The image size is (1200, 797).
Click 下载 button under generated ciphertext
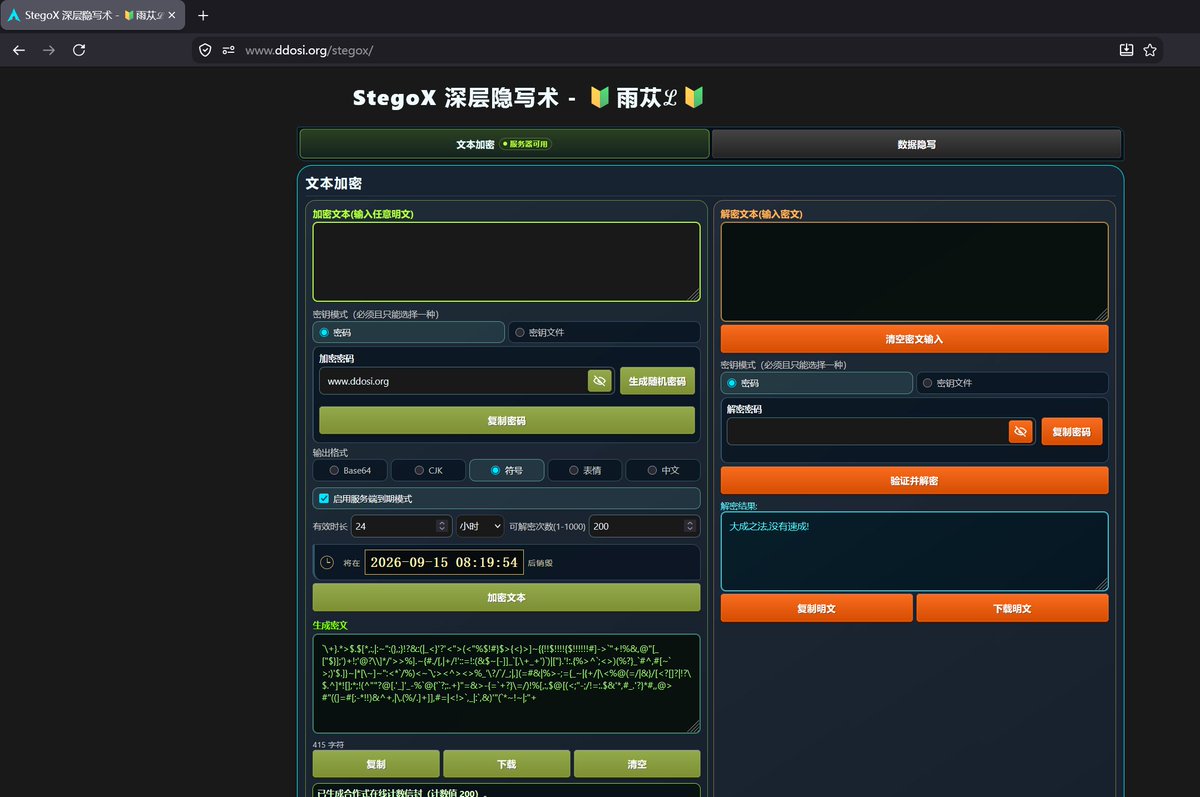[506, 764]
